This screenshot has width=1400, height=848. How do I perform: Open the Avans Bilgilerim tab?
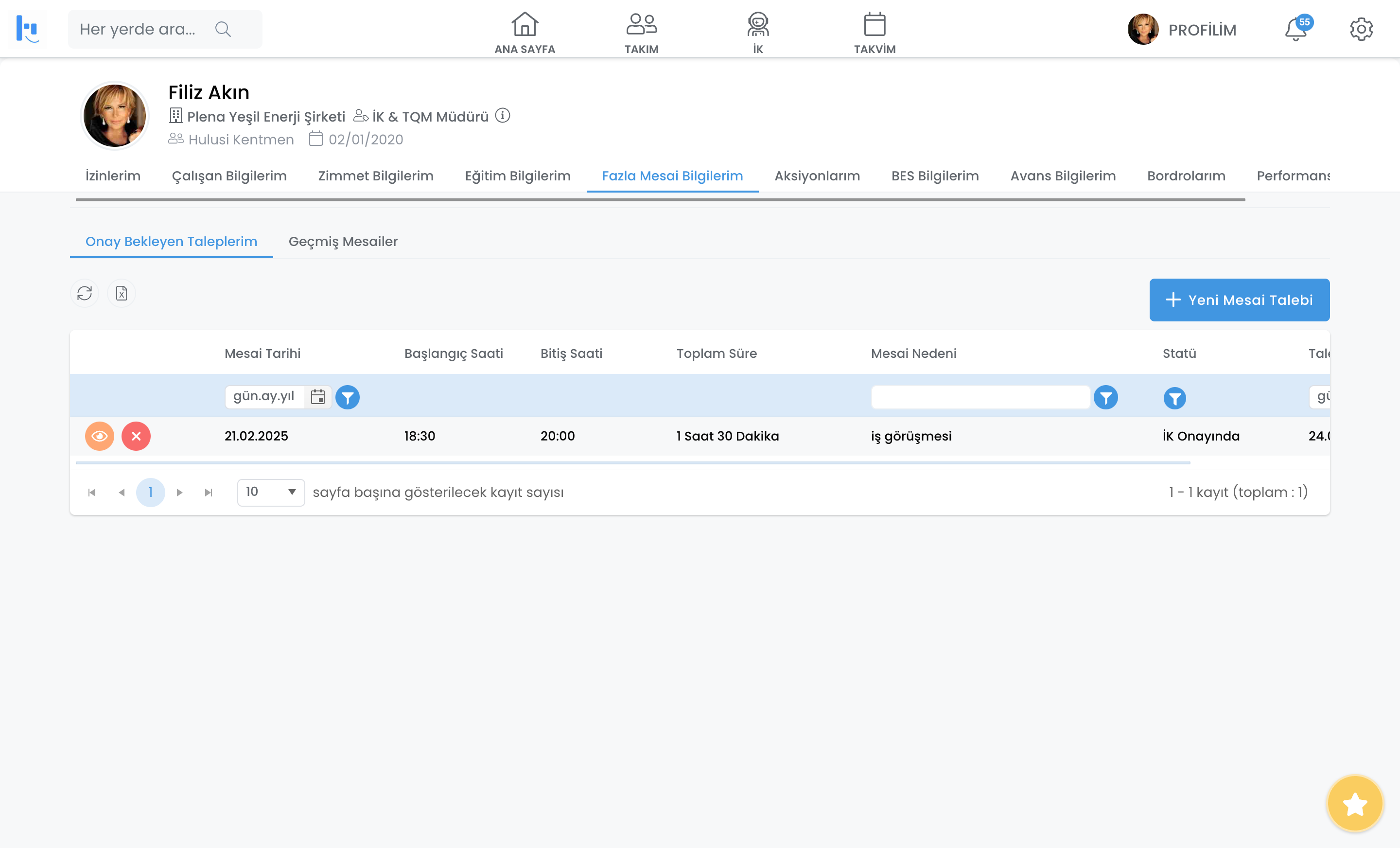point(1063,176)
